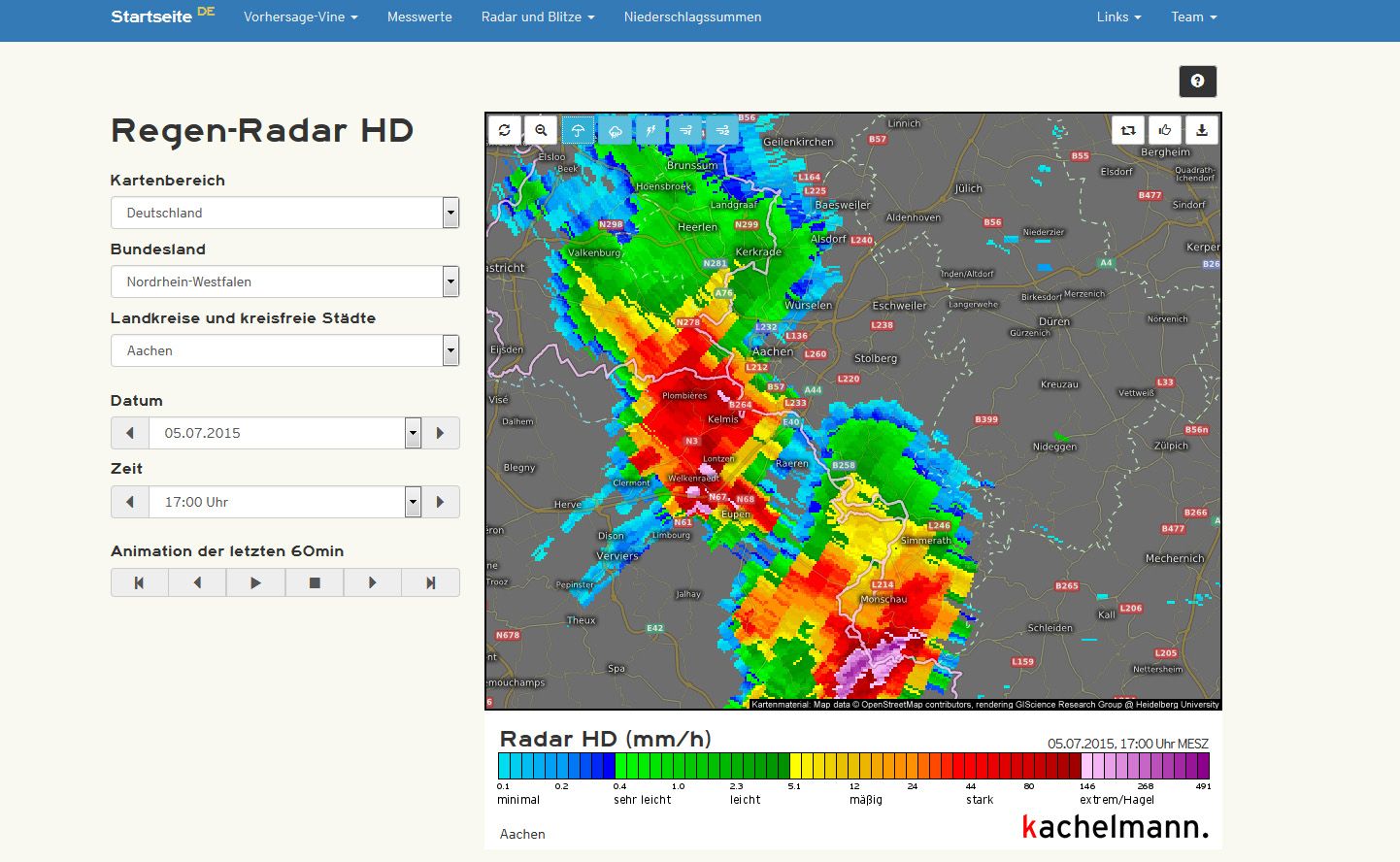
Task: Toggle the rain cloud layer icon
Action: [x=615, y=129]
